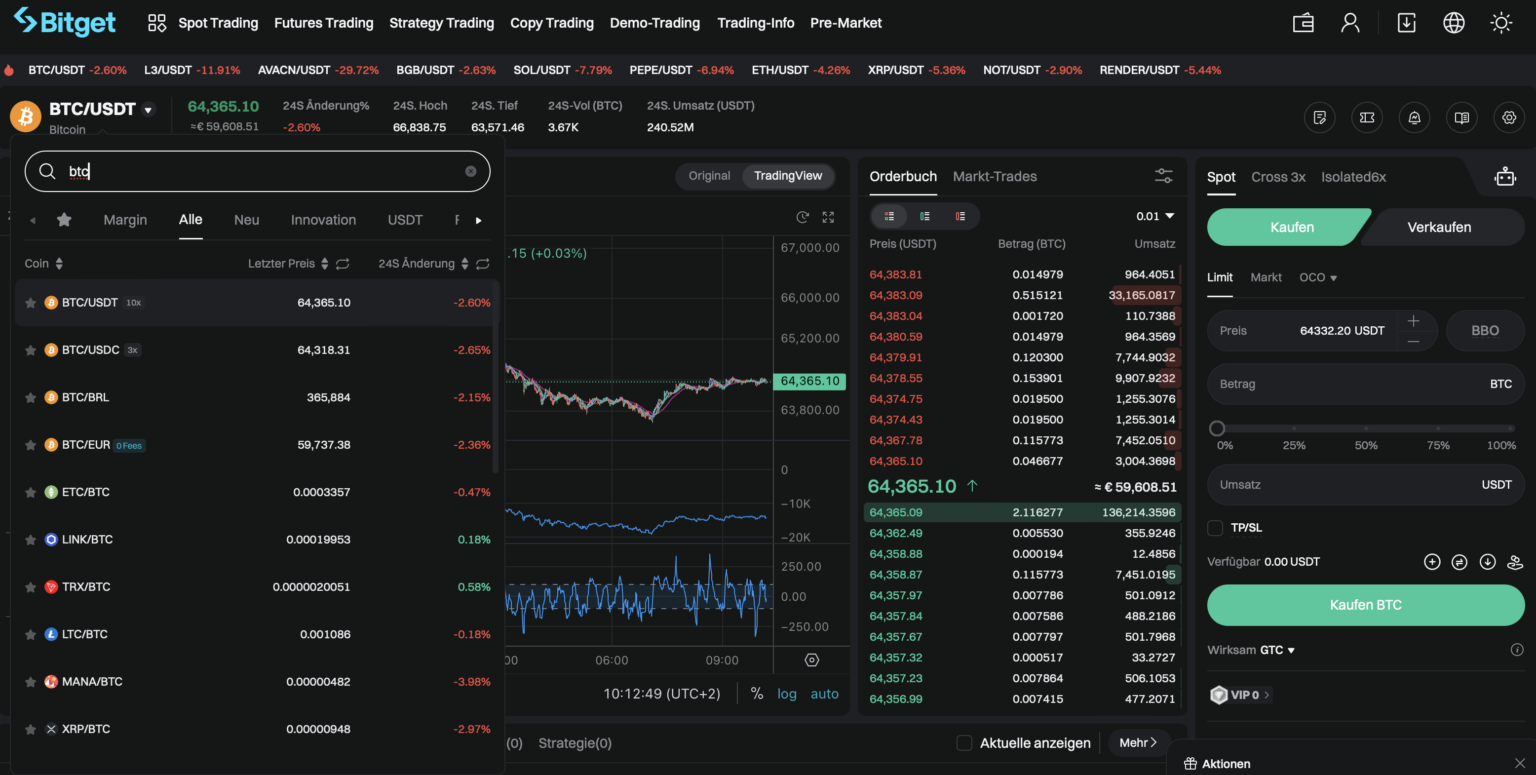The image size is (1536, 775).
Task: Favorite BTC/USDC using its star toggle
Action: point(30,349)
